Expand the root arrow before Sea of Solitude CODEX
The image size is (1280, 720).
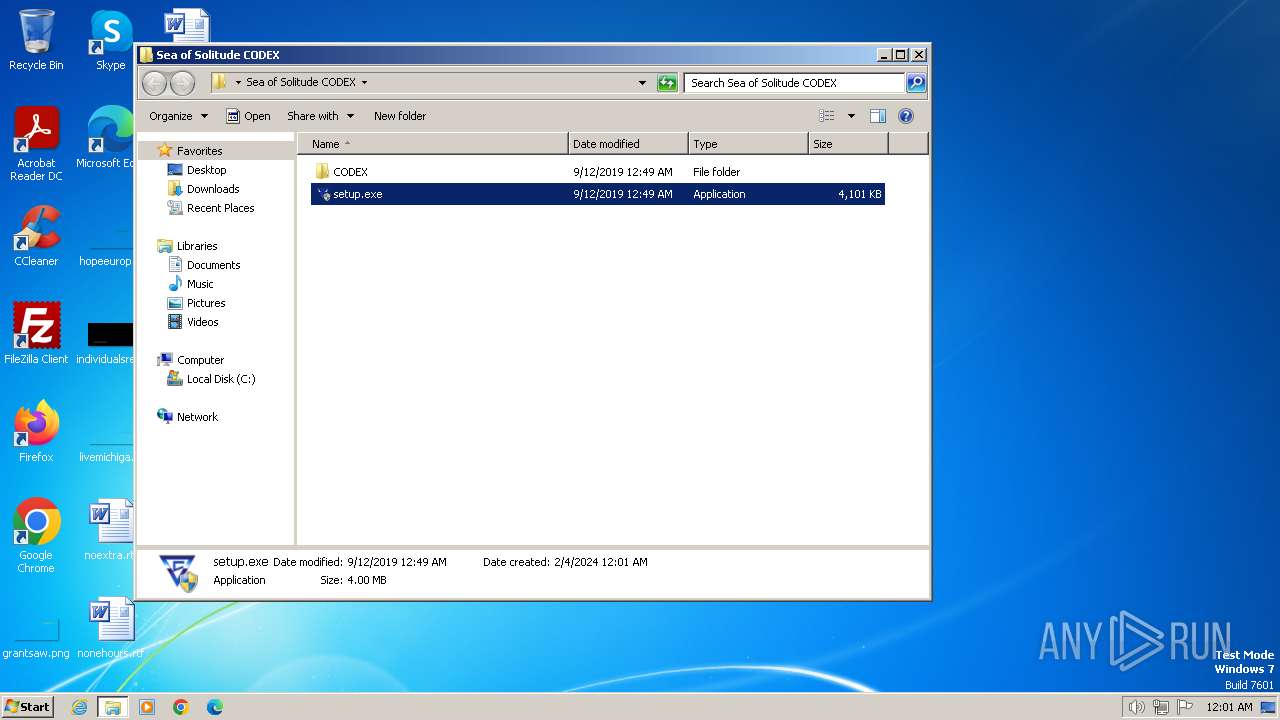coord(238,83)
